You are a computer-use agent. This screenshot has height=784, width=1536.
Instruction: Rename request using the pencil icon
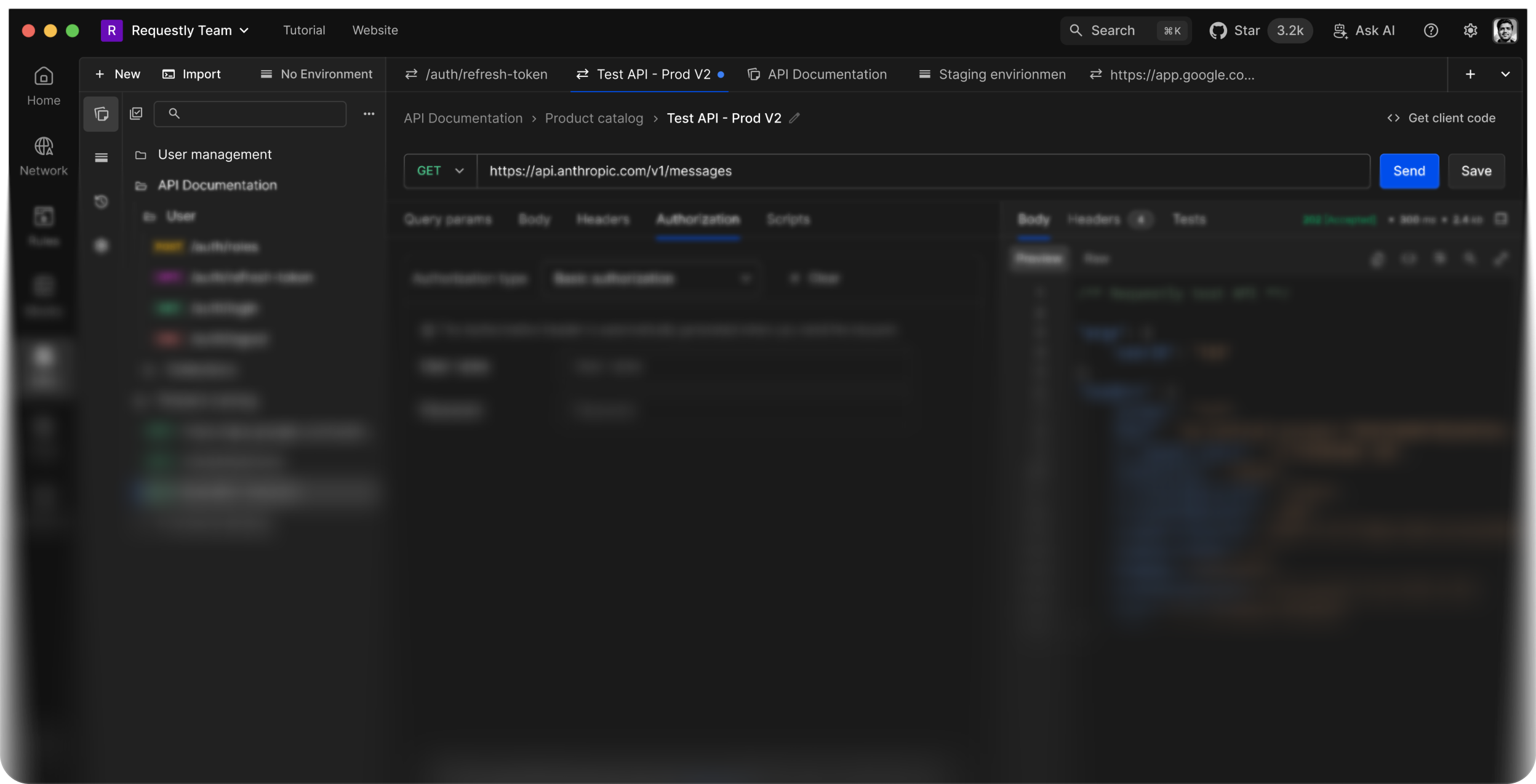pos(794,118)
